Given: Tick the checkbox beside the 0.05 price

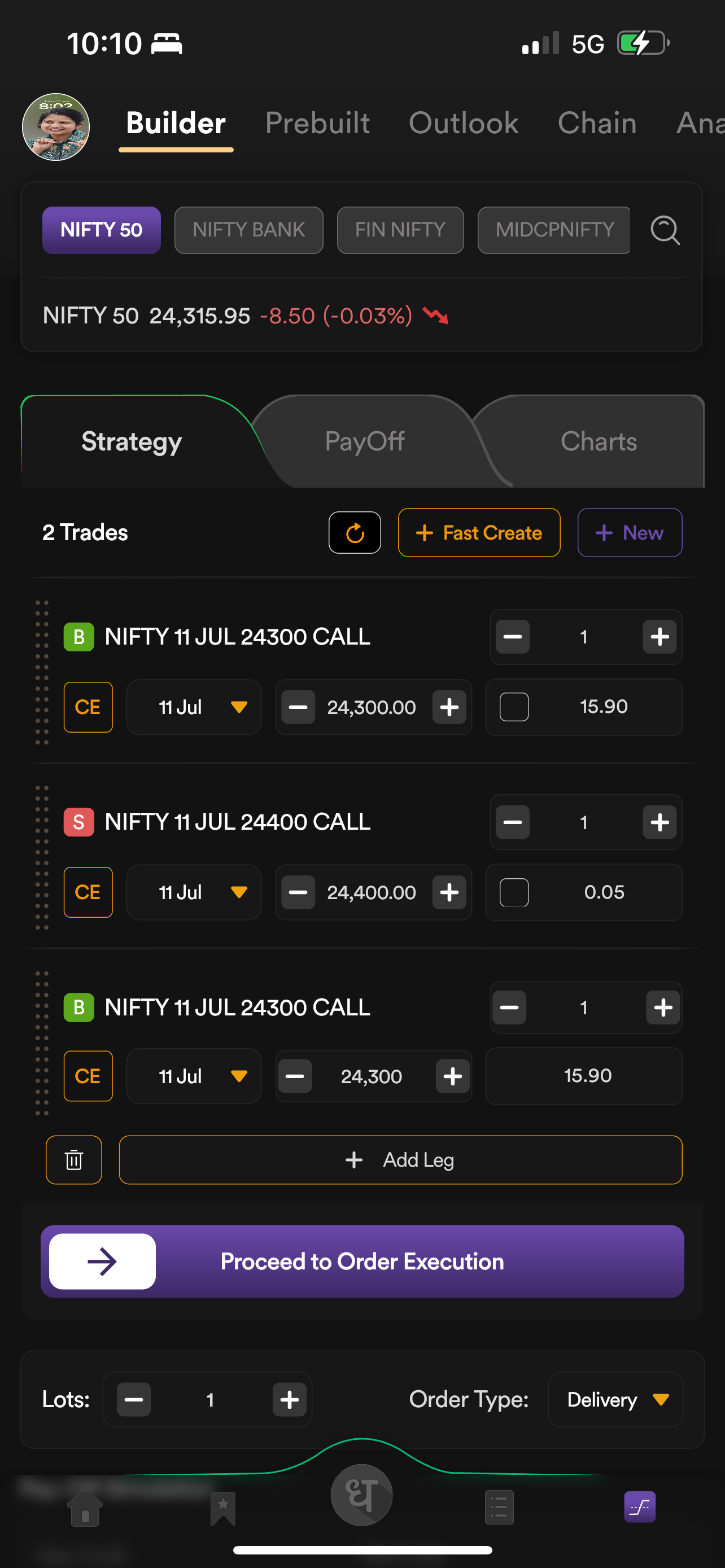Looking at the screenshot, I should tap(514, 892).
